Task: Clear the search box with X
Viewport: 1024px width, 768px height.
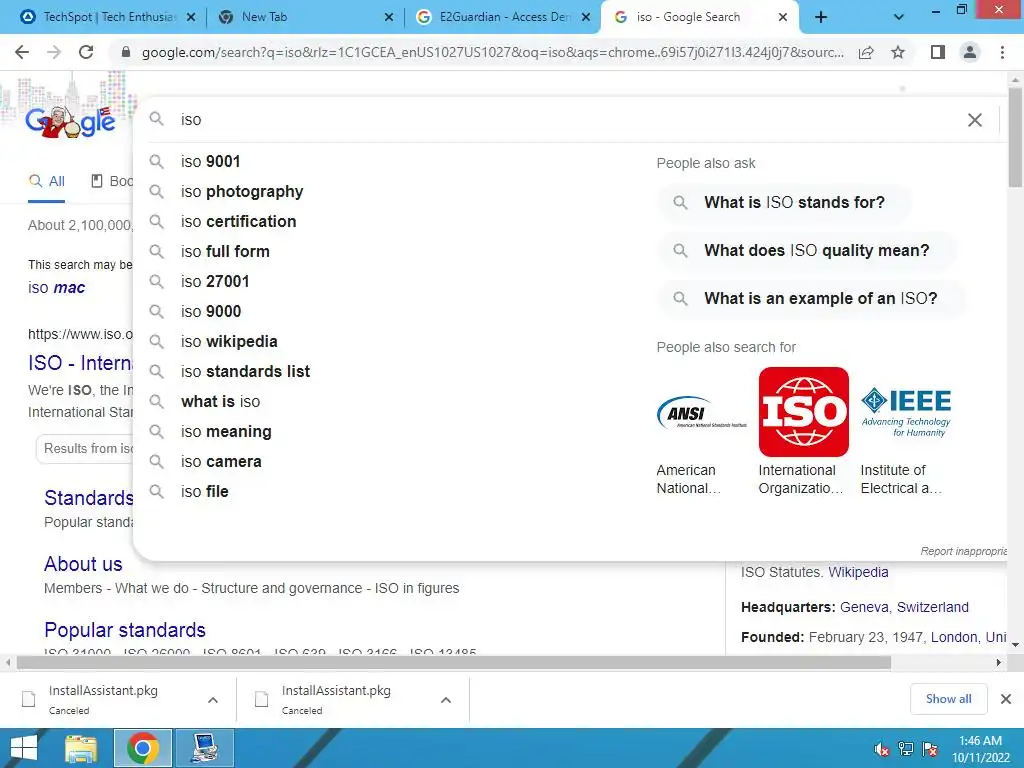Action: (x=974, y=120)
